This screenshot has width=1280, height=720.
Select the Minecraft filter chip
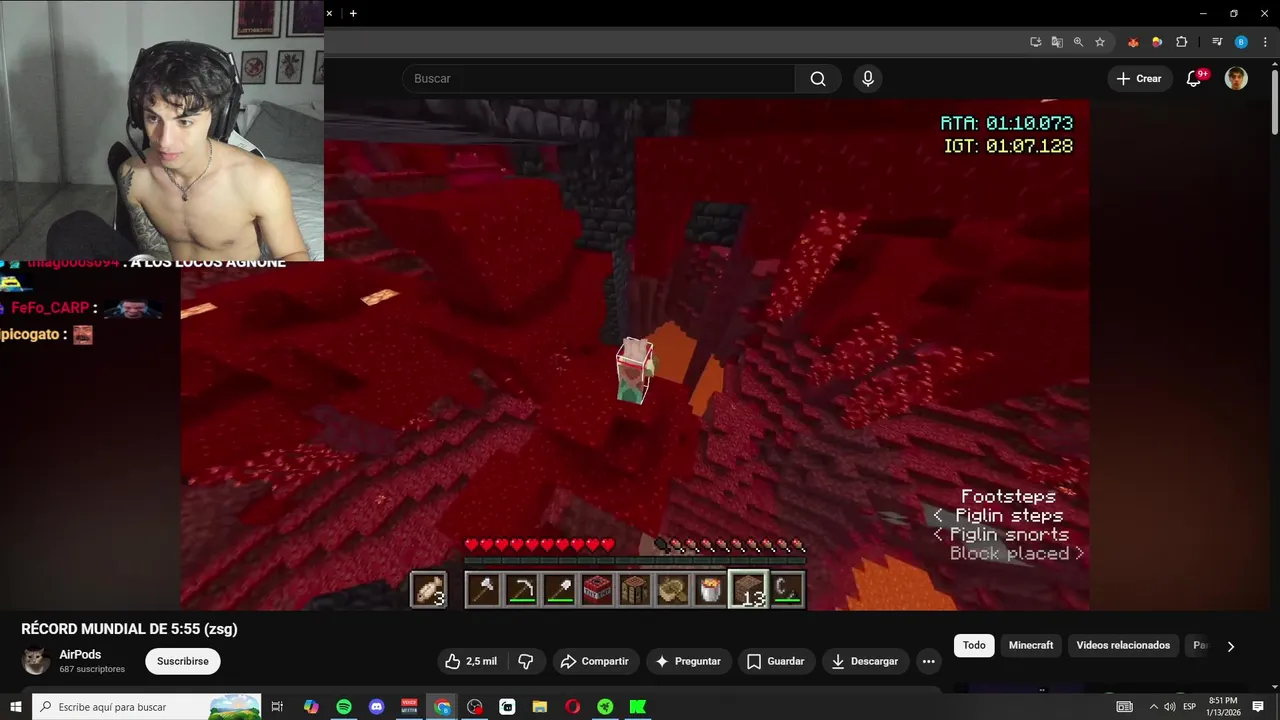[x=1031, y=645]
